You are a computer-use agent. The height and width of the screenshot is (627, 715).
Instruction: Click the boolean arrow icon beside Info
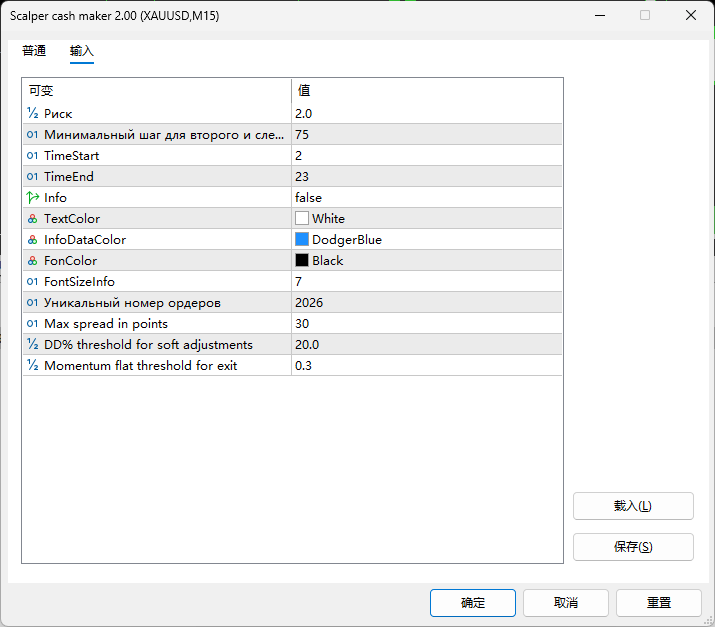[33, 198]
